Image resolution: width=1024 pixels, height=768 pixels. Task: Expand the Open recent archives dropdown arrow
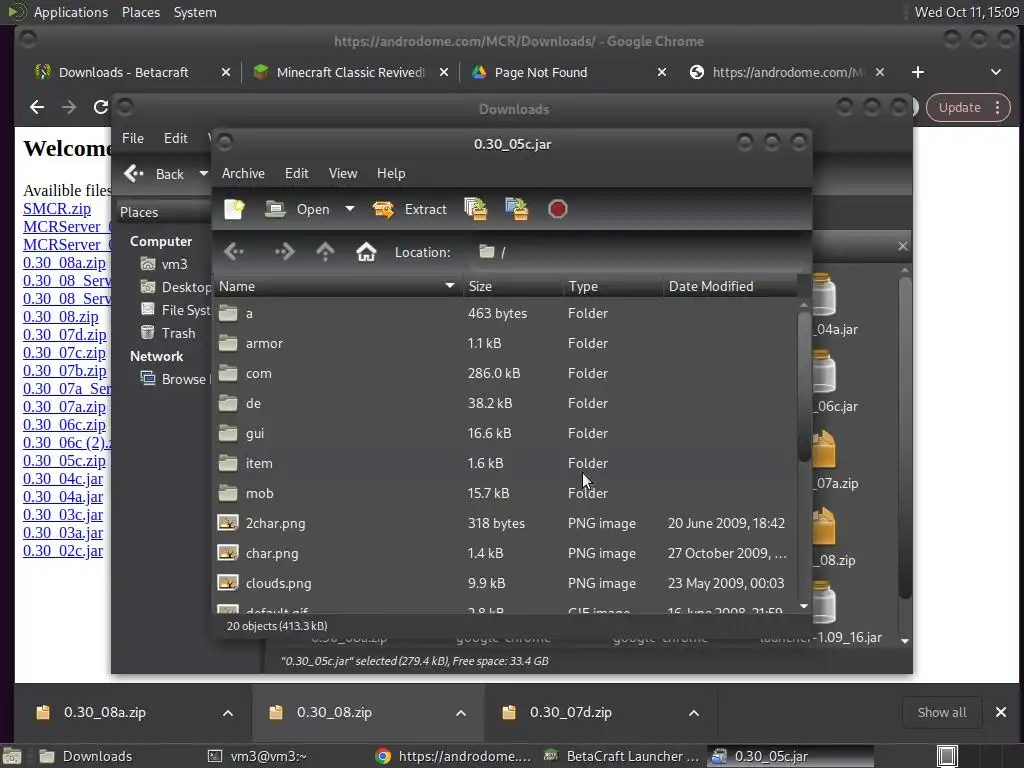pos(350,209)
